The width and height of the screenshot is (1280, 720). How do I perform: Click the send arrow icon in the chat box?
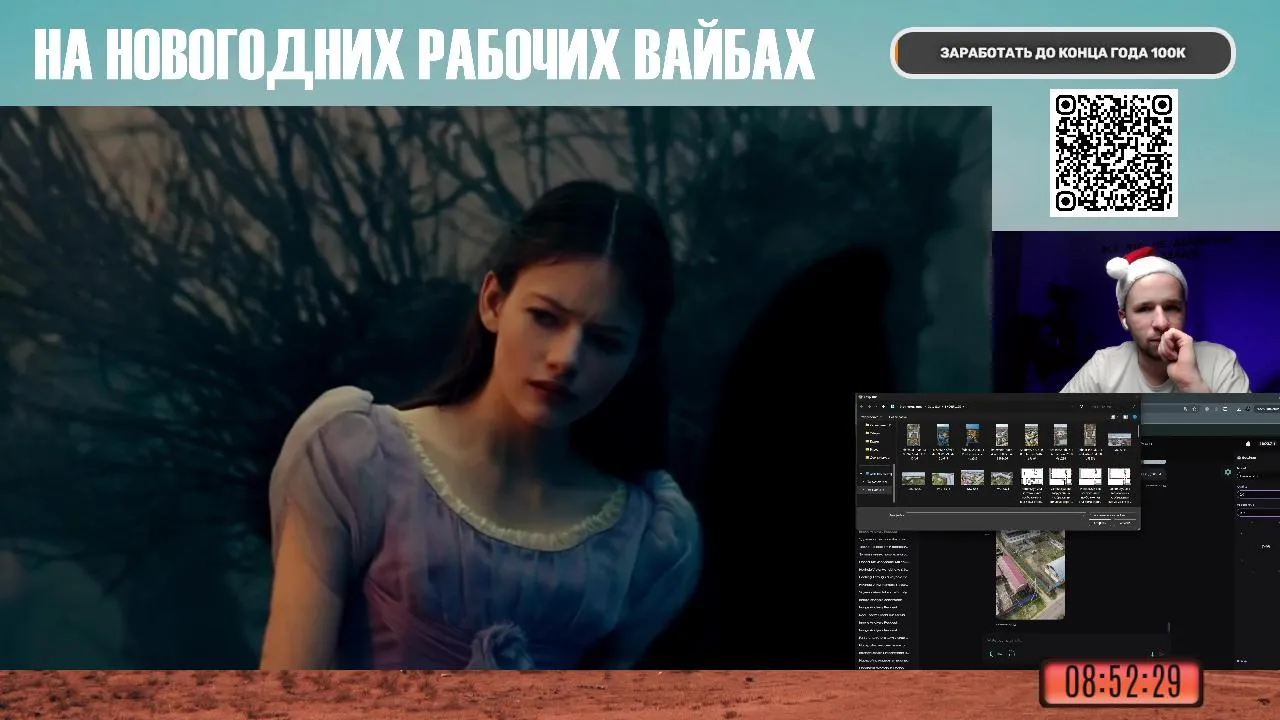[x=1161, y=653]
